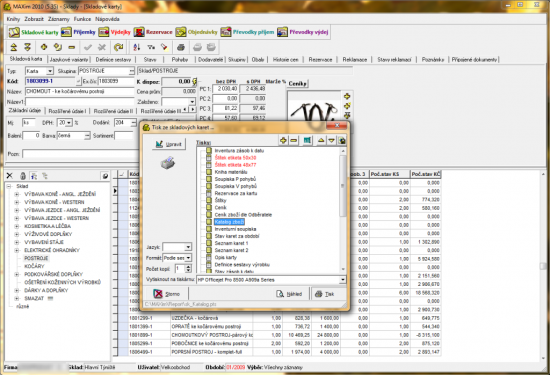Click the printer icon in the main toolbar

(181, 47)
